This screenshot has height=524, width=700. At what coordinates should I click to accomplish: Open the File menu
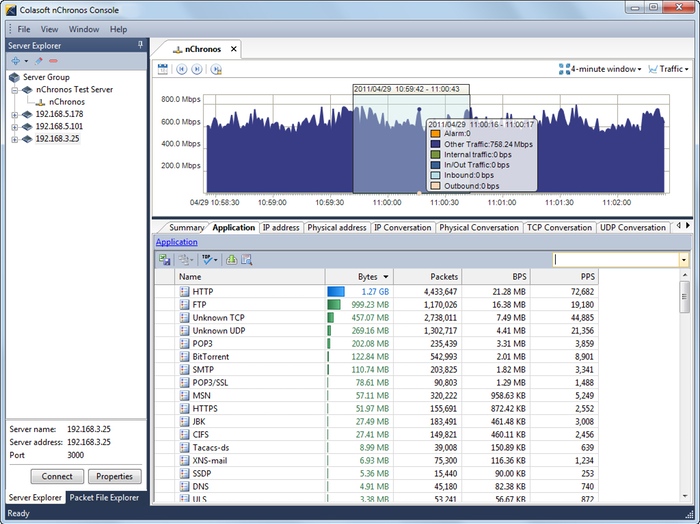pos(24,29)
